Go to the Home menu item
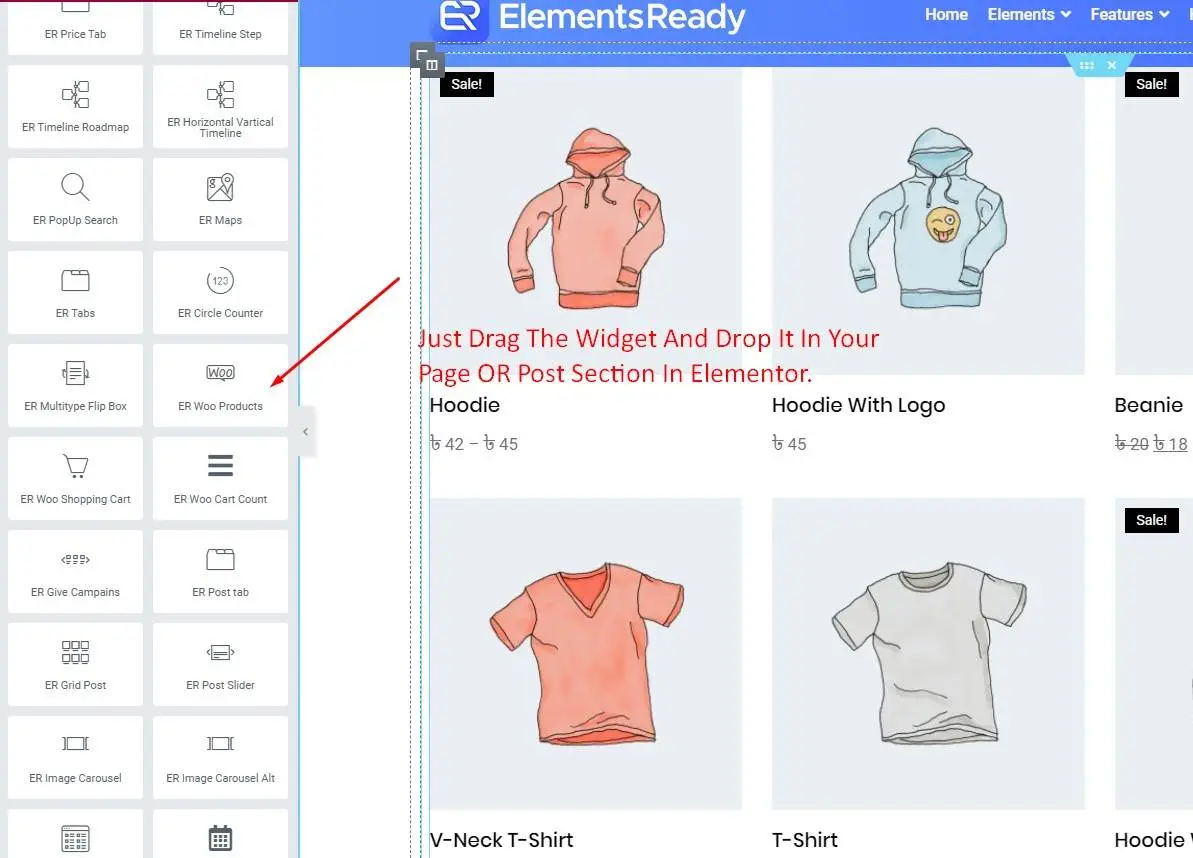This screenshot has height=858, width=1193. click(x=946, y=14)
